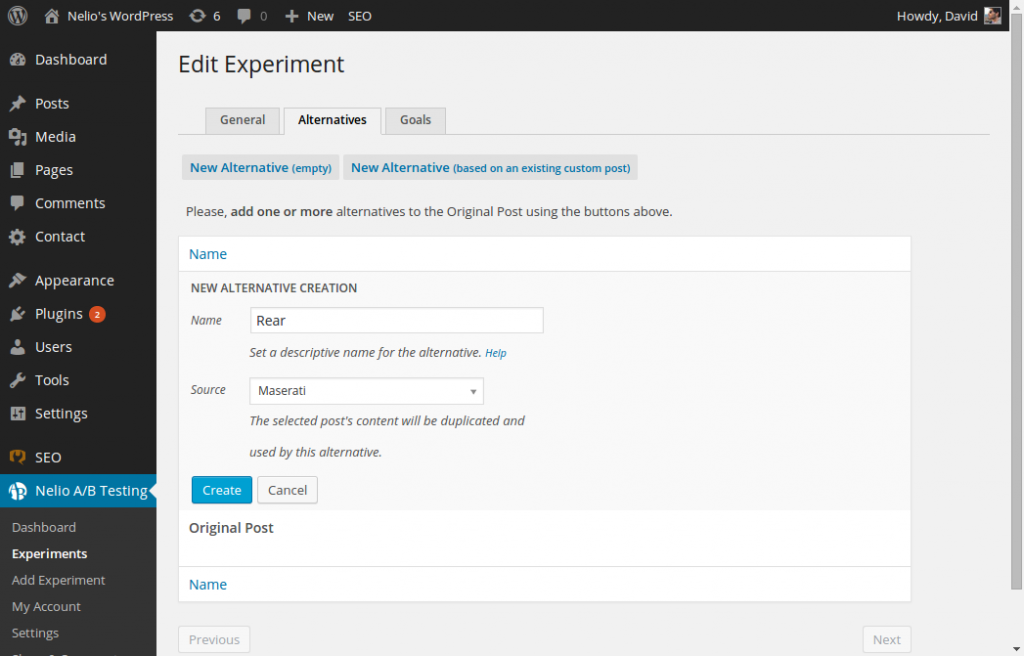Image resolution: width=1024 pixels, height=656 pixels.
Task: Expand the Source dropdown showing Maserati
Action: pyautogui.click(x=367, y=391)
